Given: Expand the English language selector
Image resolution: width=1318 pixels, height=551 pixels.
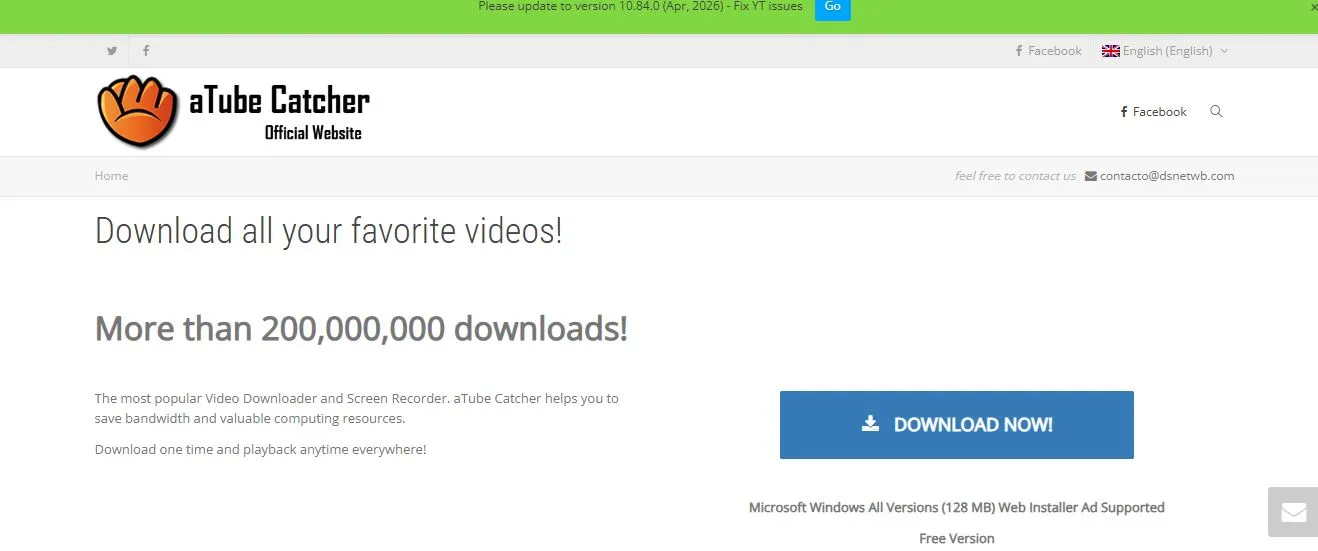Looking at the screenshot, I should point(1165,51).
